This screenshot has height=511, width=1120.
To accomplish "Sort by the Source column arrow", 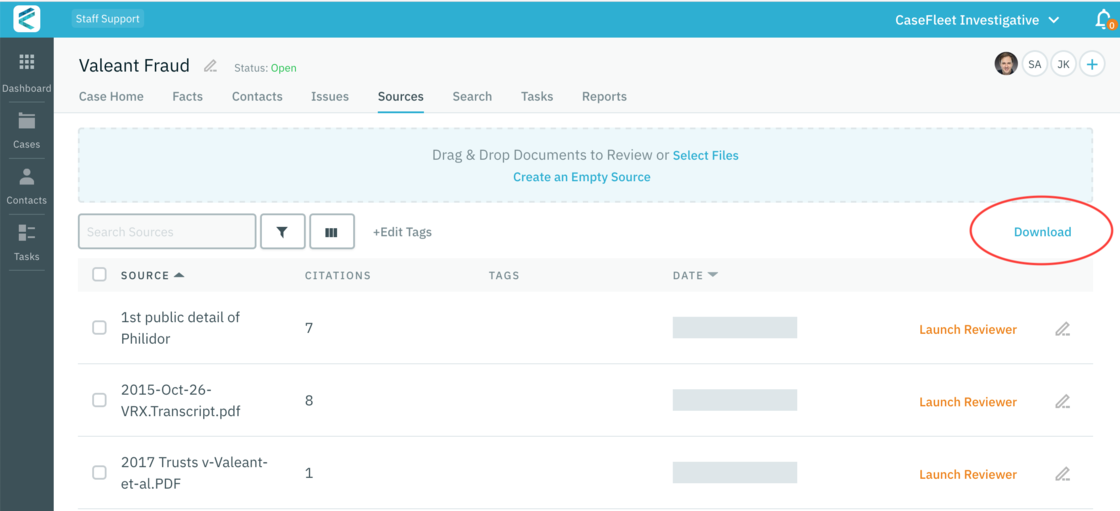I will pos(179,275).
